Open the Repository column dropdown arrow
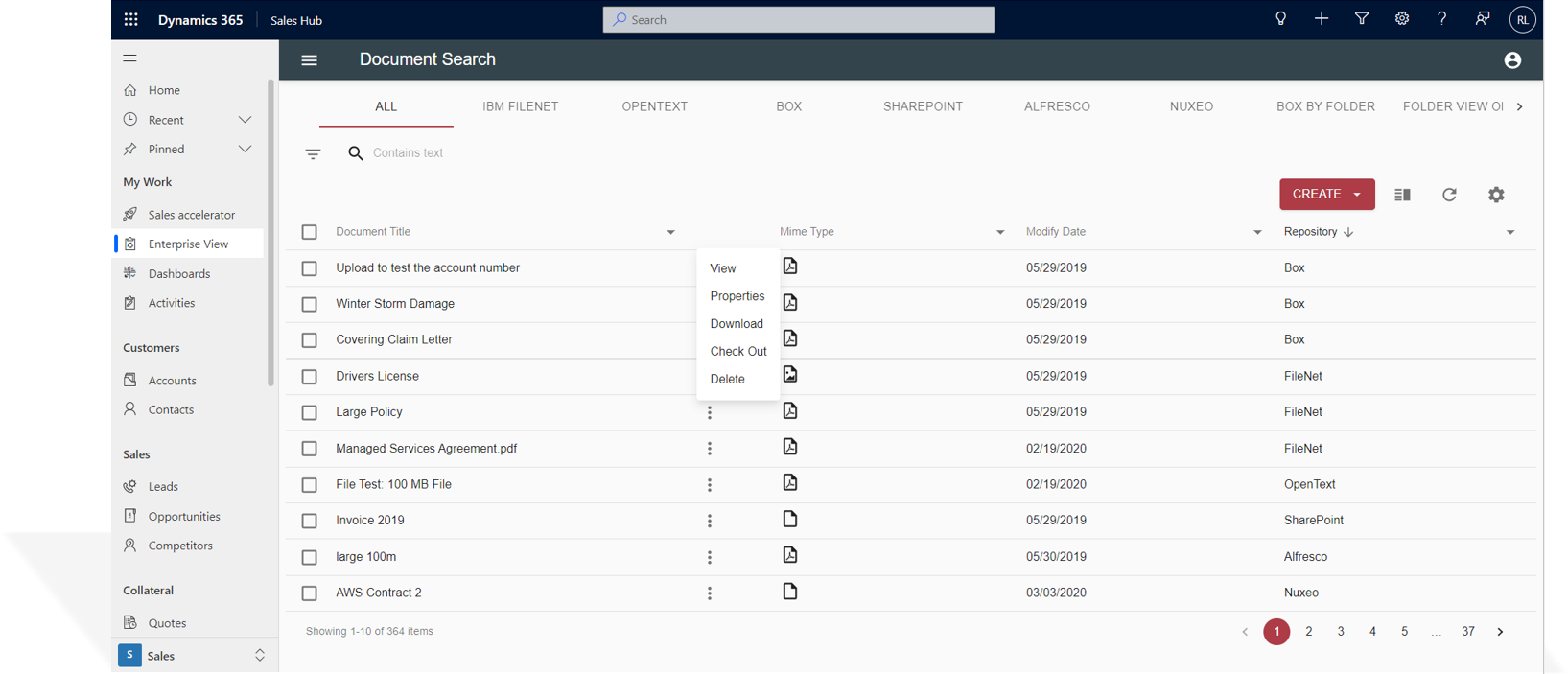Viewport: 1568px width, 674px height. pos(1510,232)
